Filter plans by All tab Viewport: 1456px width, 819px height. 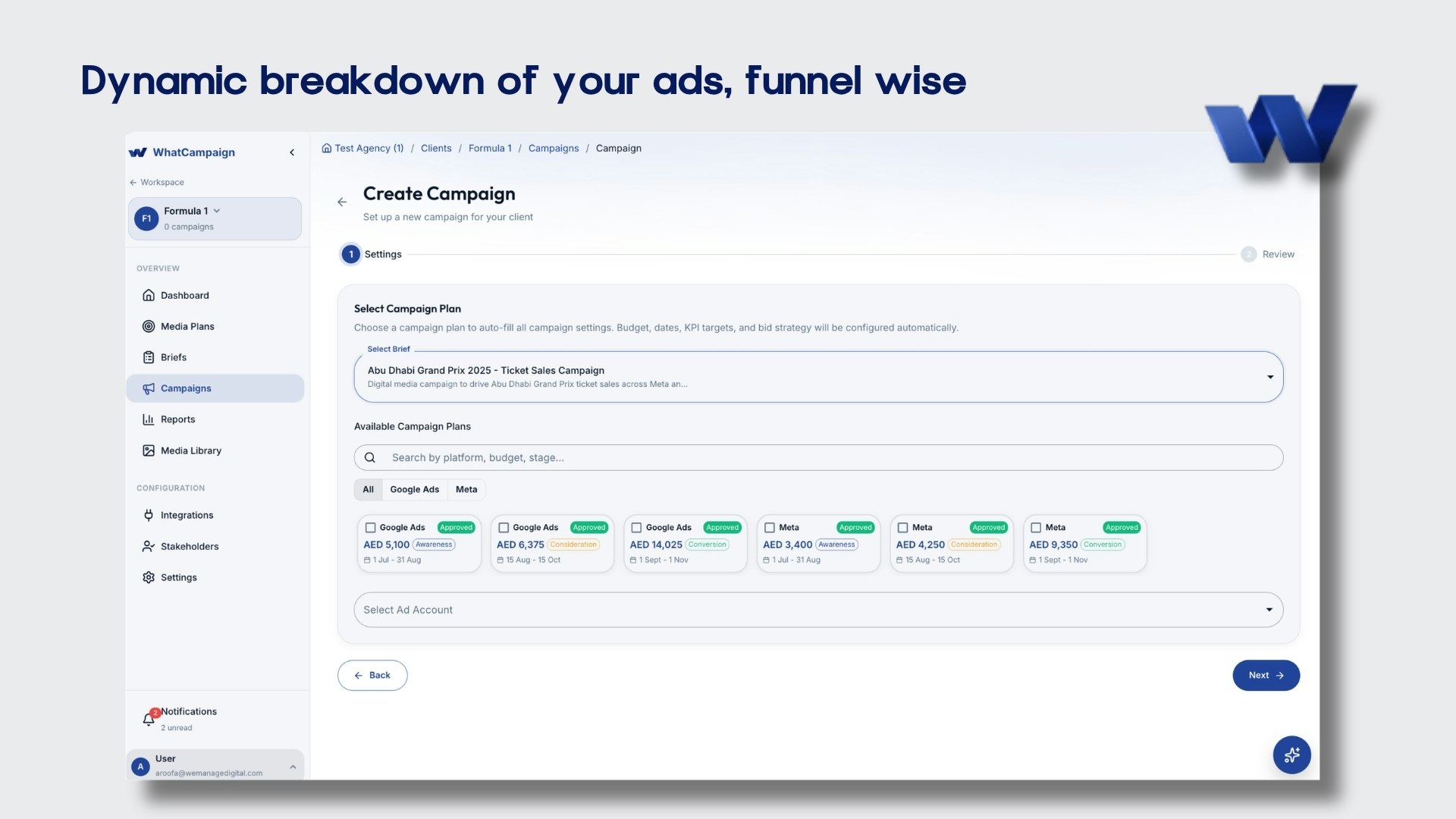(369, 489)
